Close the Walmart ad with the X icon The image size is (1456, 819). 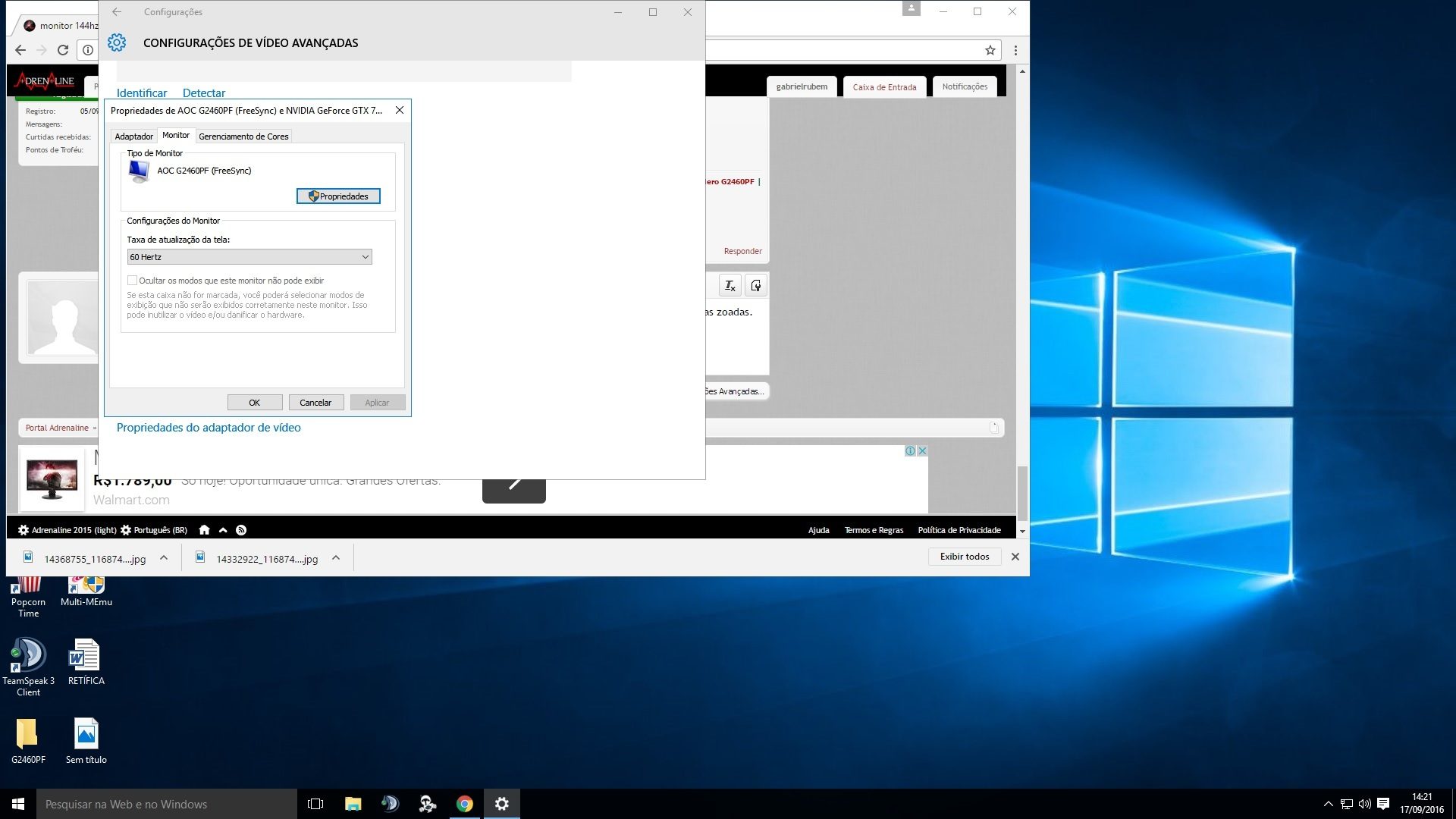tap(922, 450)
